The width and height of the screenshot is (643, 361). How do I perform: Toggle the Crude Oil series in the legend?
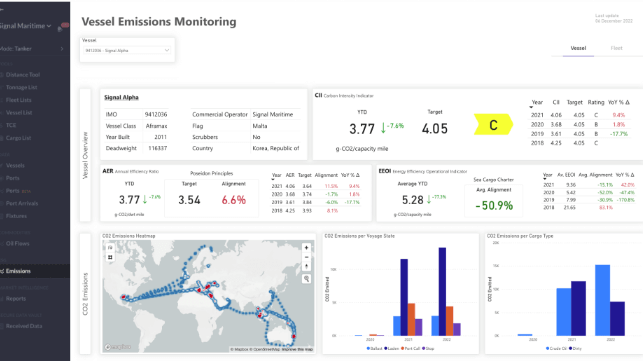point(556,349)
